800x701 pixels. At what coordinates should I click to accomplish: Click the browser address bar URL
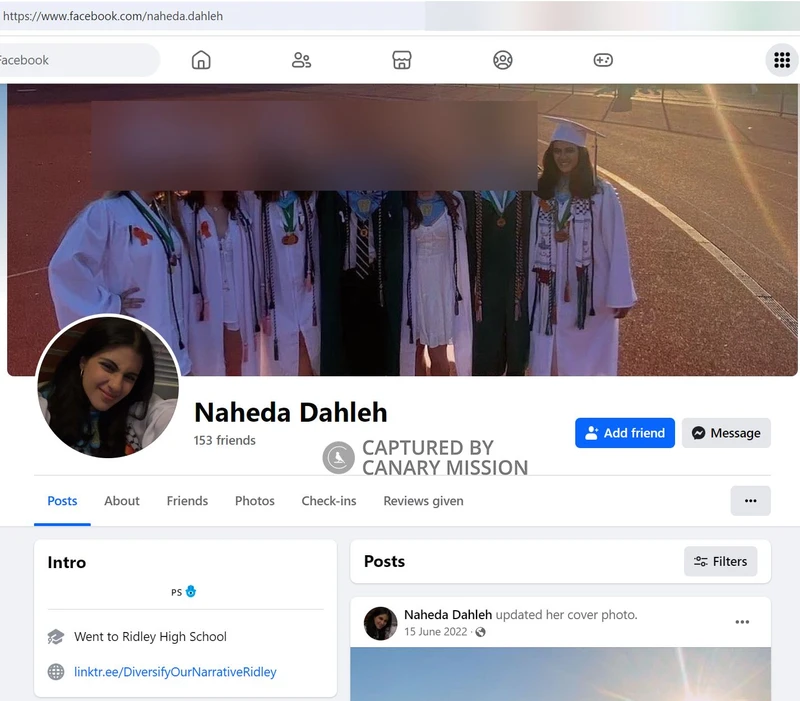(113, 16)
